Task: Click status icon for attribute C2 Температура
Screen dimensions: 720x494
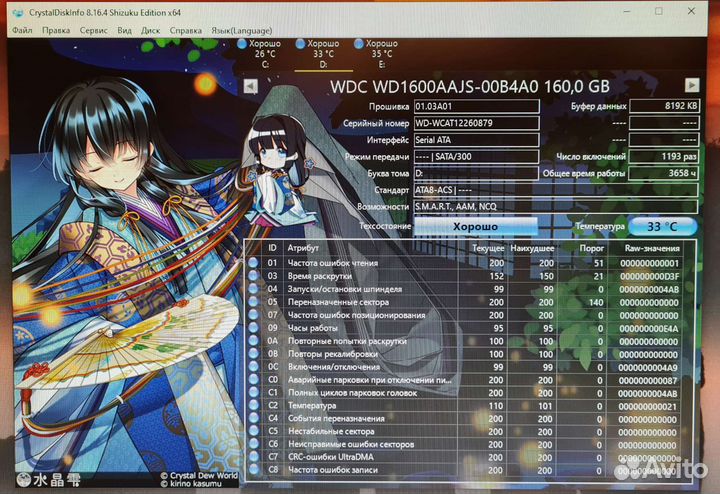Action: tap(253, 405)
